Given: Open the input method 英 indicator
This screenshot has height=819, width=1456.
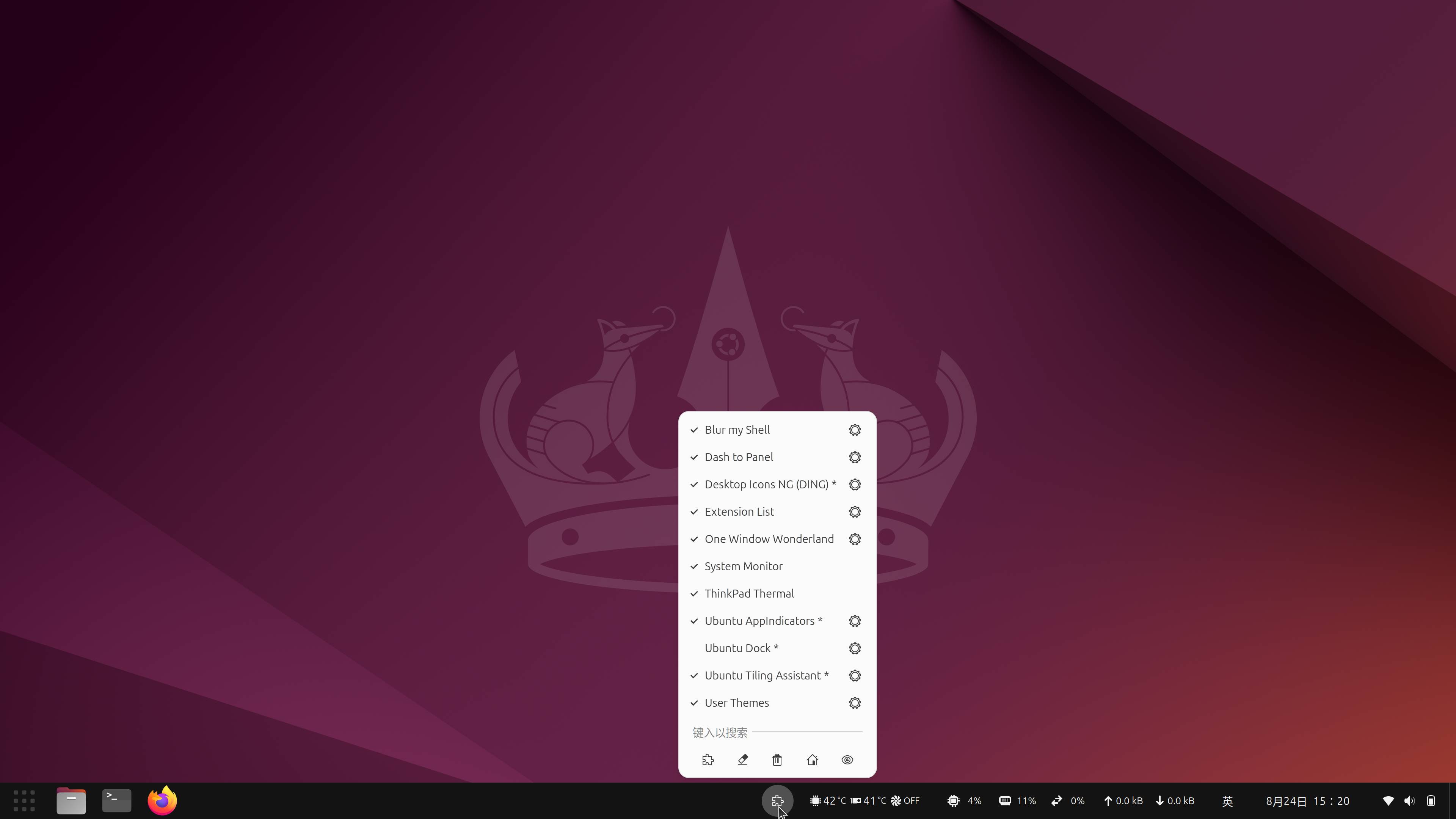Looking at the screenshot, I should [1227, 801].
